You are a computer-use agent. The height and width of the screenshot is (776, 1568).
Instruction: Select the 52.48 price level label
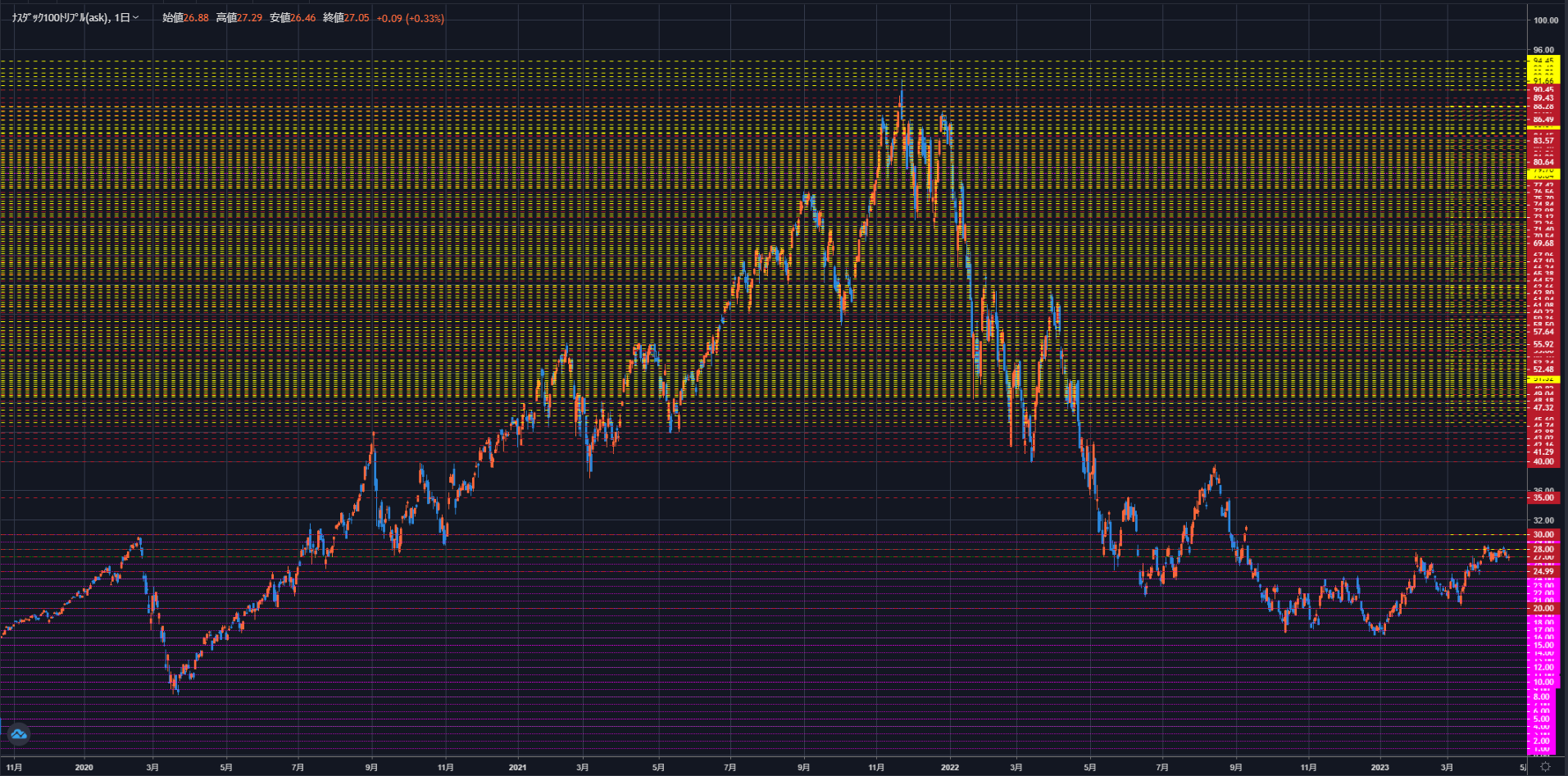tap(1543, 370)
